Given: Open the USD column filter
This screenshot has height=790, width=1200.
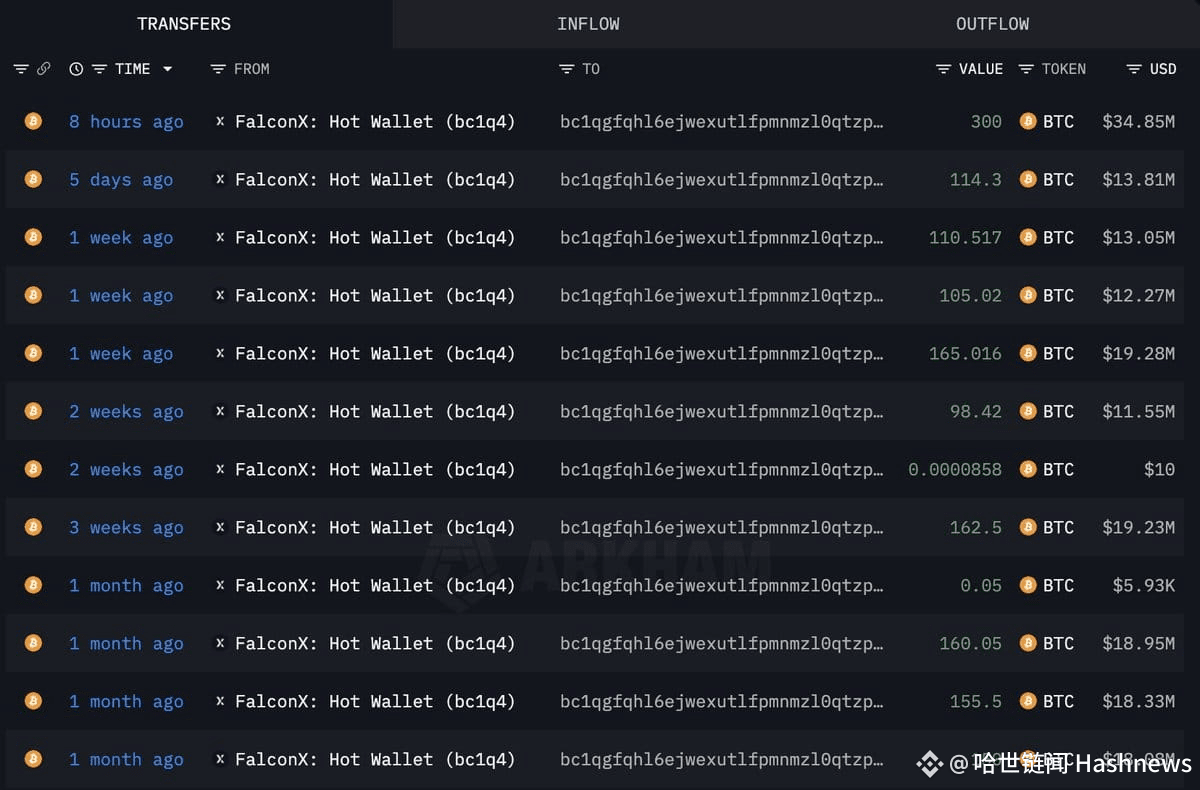Looking at the screenshot, I should 1133,69.
